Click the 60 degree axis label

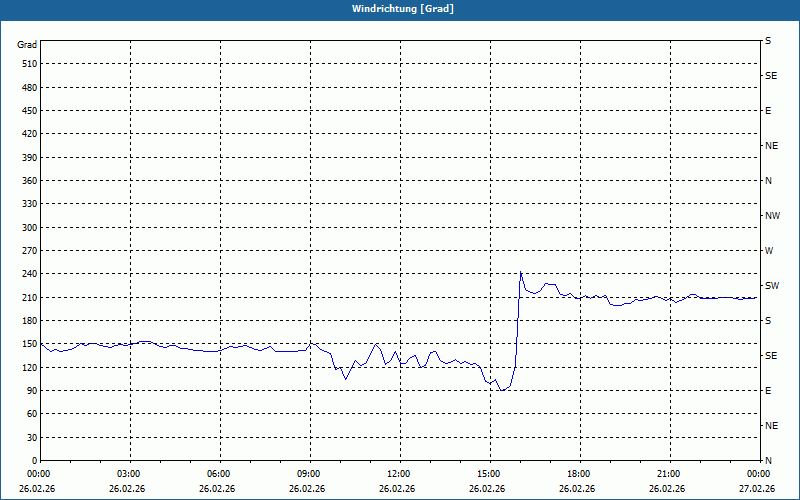32,414
